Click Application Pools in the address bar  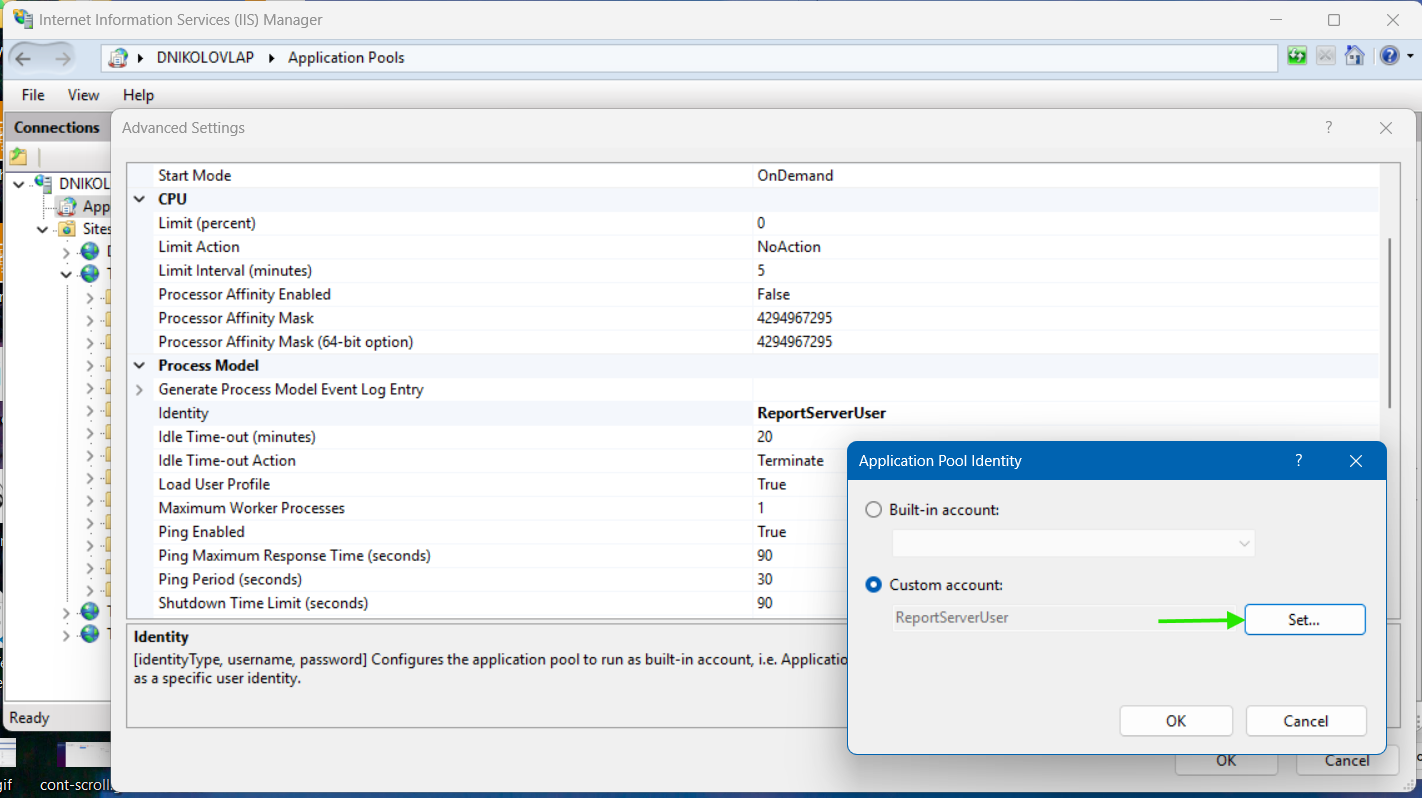point(346,58)
